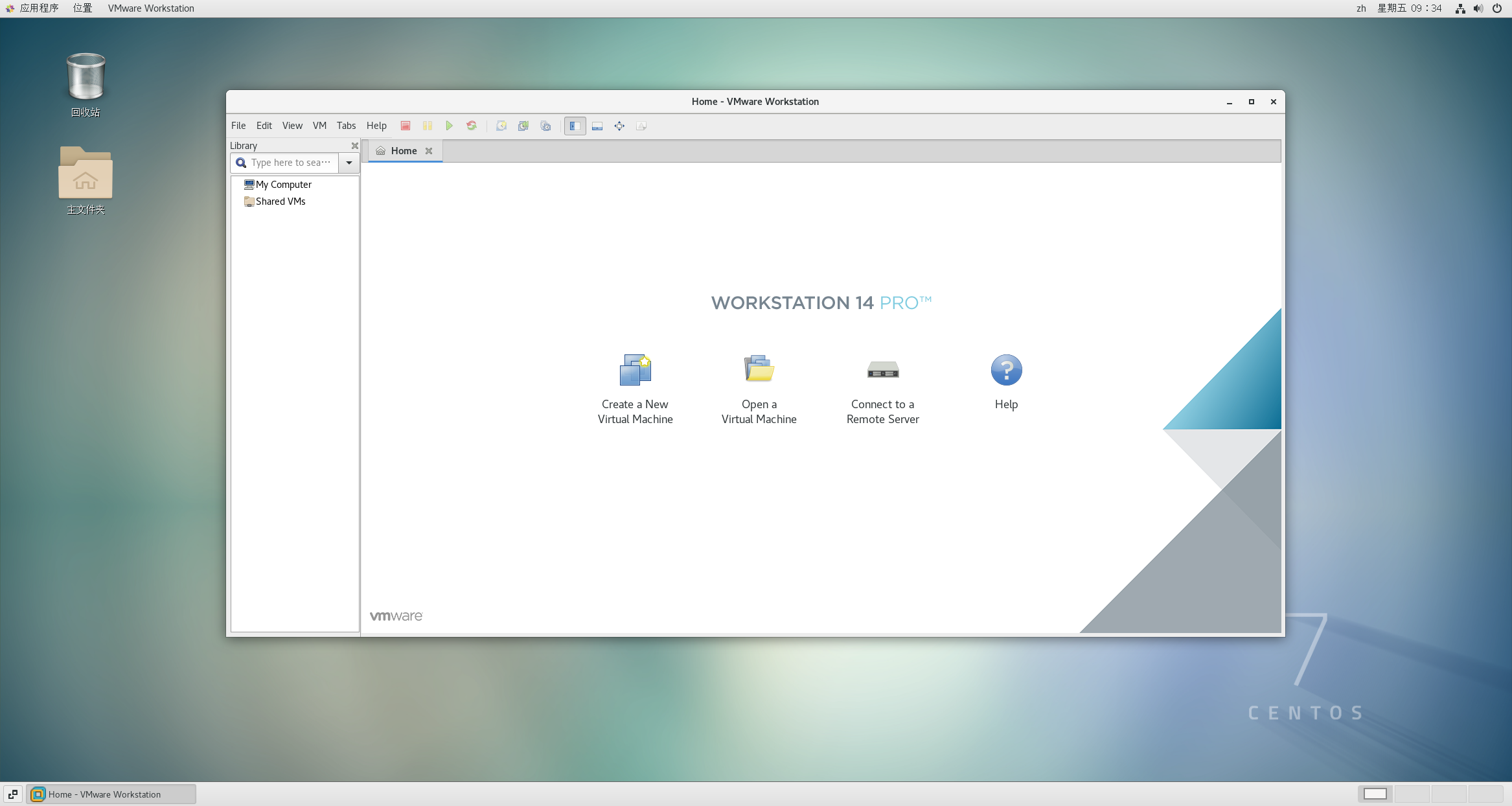The width and height of the screenshot is (1512, 806).
Task: Click the "Connect to a Remote Server" label
Action: tap(883, 412)
